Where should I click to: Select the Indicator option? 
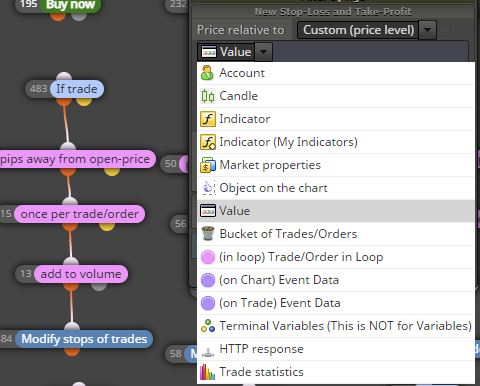[336, 119]
